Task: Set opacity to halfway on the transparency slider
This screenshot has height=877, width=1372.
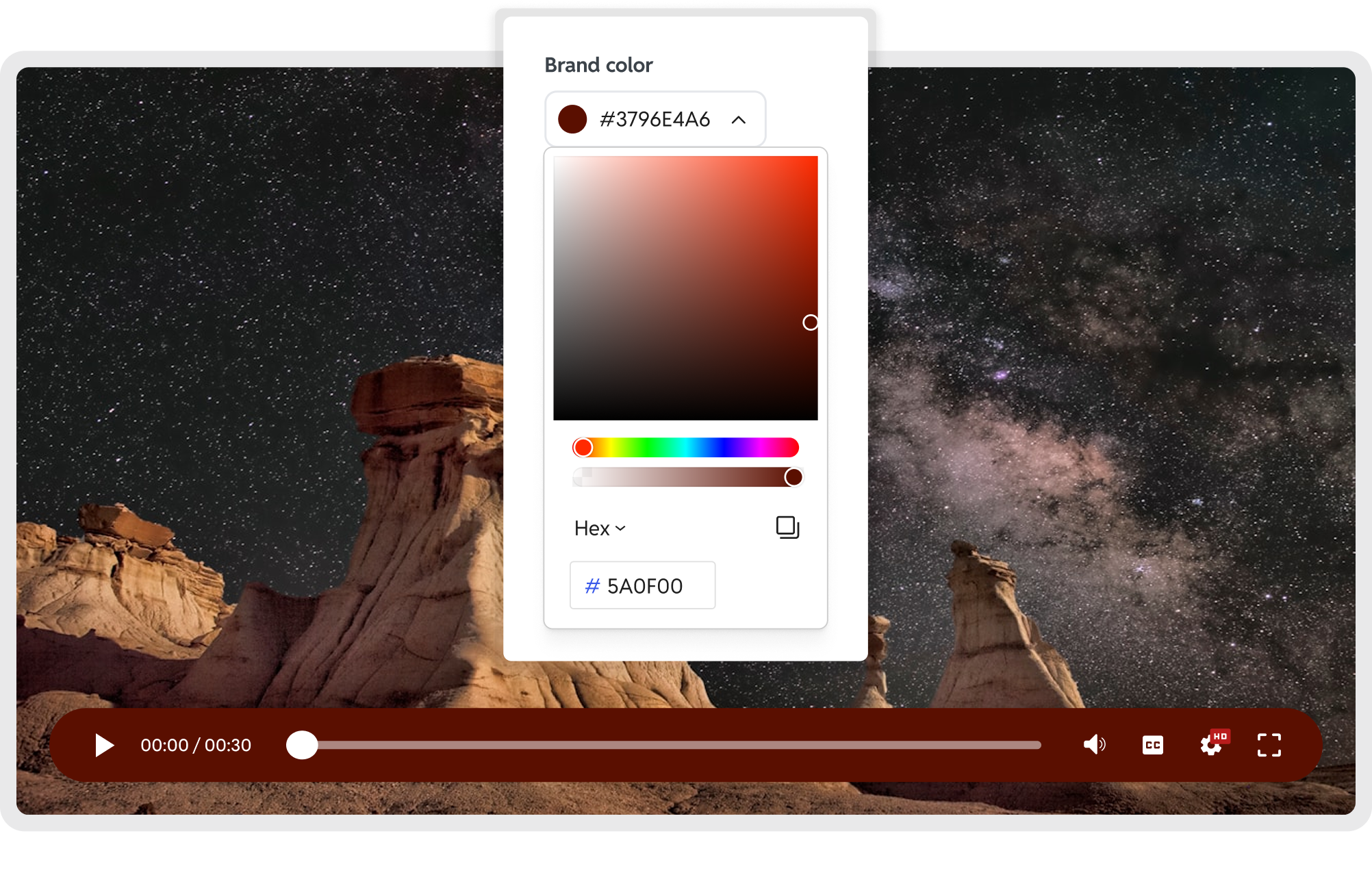Action: tap(685, 476)
